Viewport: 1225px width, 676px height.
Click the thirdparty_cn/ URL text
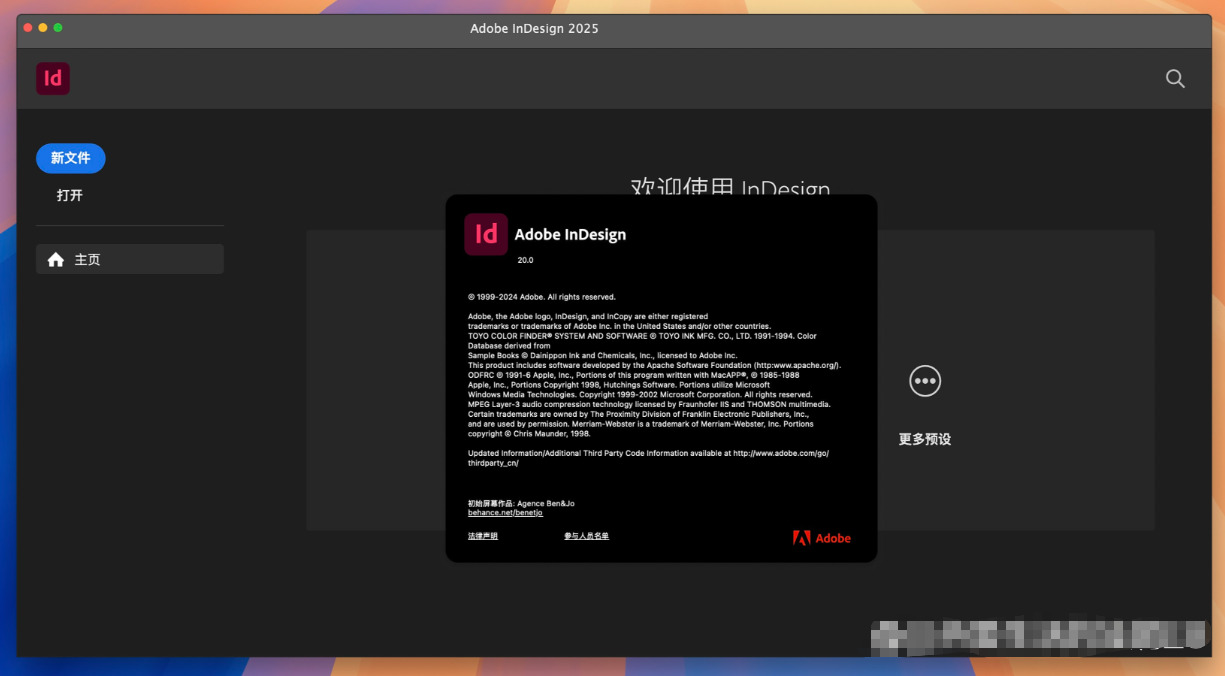tap(493, 463)
